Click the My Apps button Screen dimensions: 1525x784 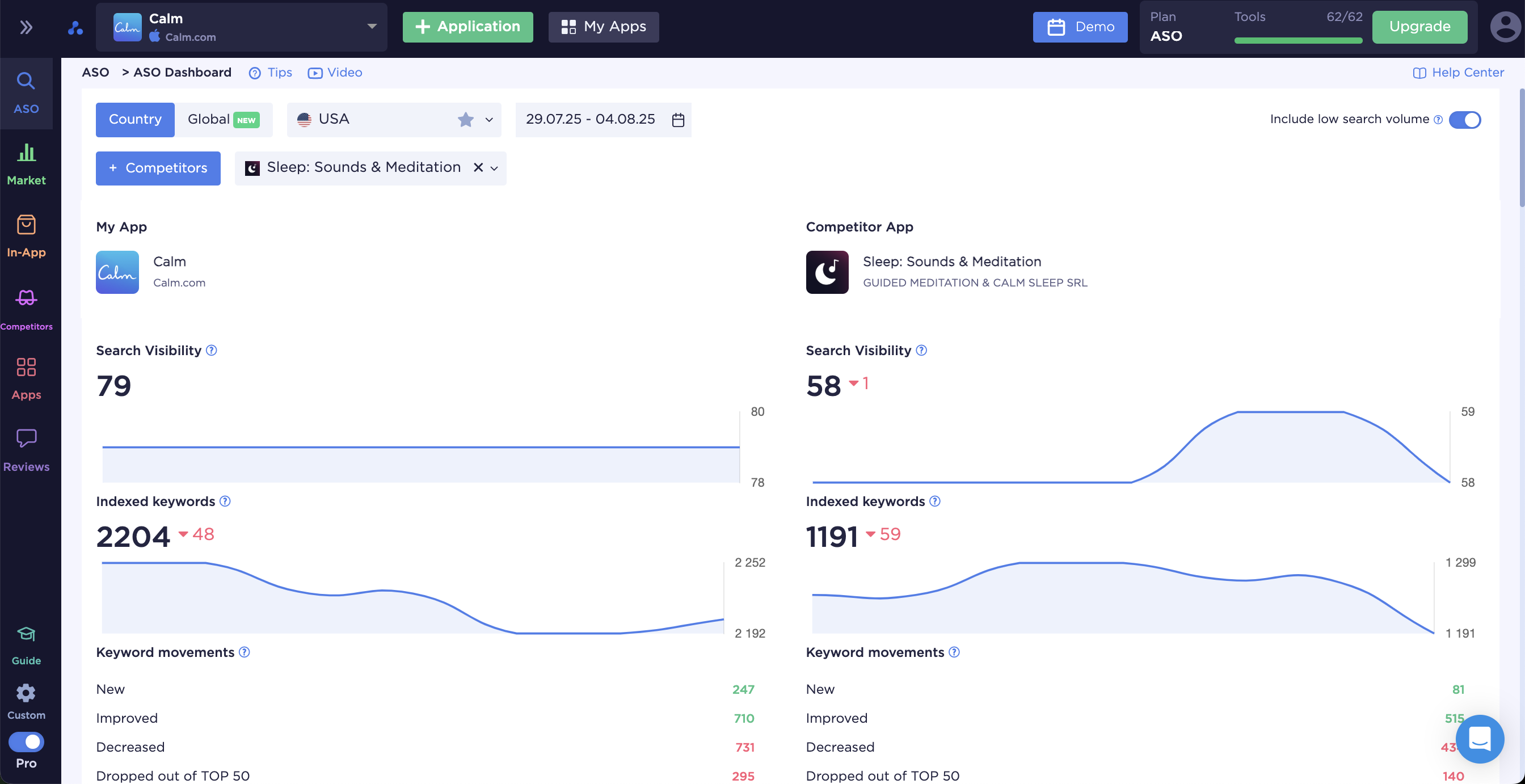[603, 27]
